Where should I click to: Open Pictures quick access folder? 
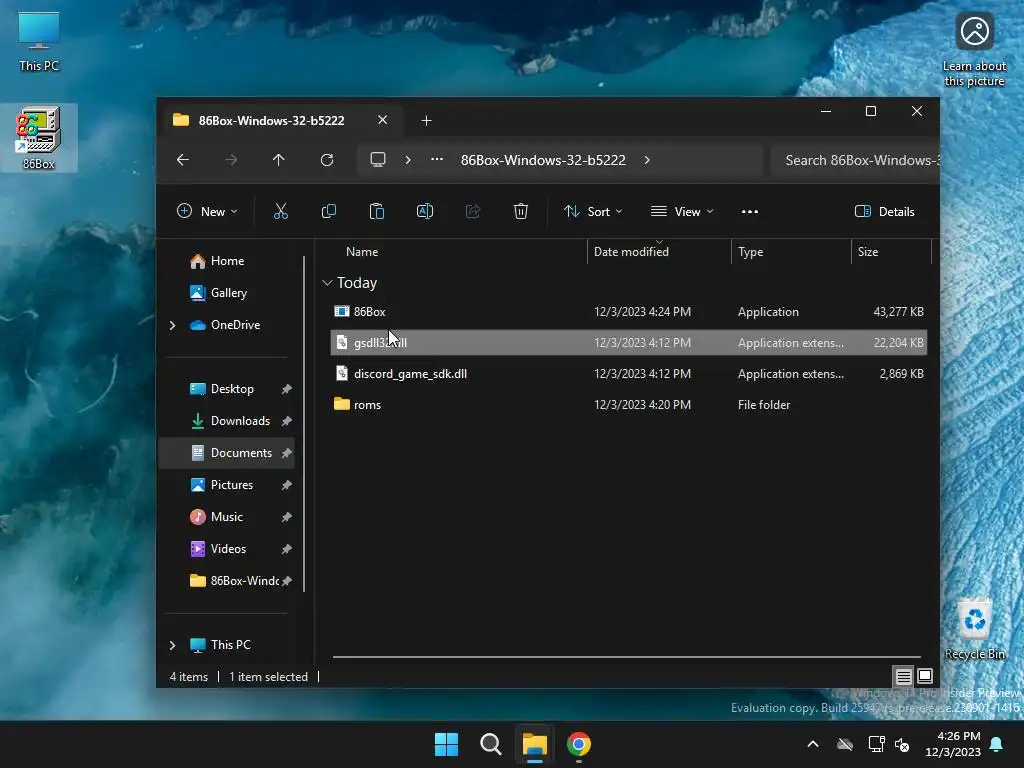pyautogui.click(x=226, y=485)
